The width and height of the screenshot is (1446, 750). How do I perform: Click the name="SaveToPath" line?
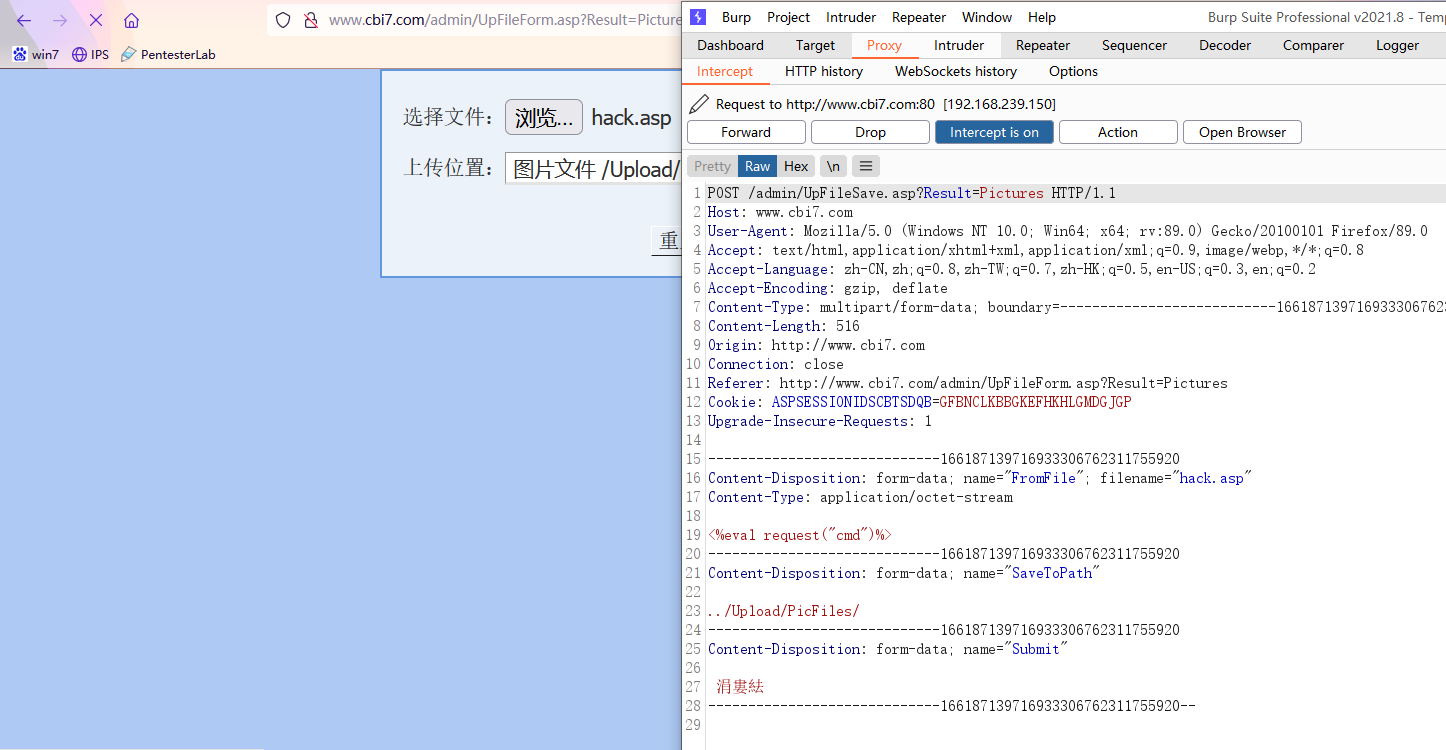(x=904, y=573)
